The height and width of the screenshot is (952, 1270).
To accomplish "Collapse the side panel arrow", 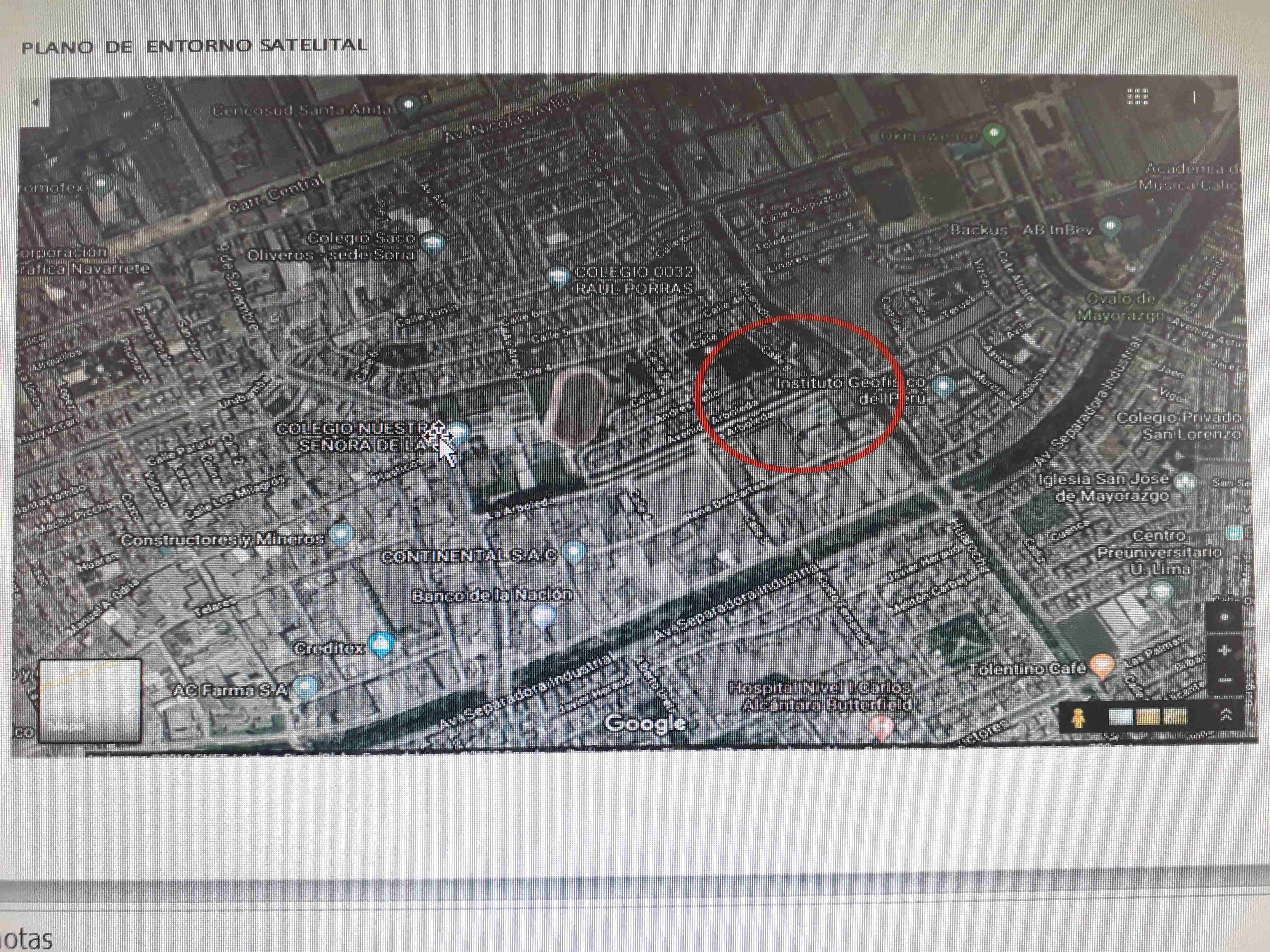I will 36,103.
